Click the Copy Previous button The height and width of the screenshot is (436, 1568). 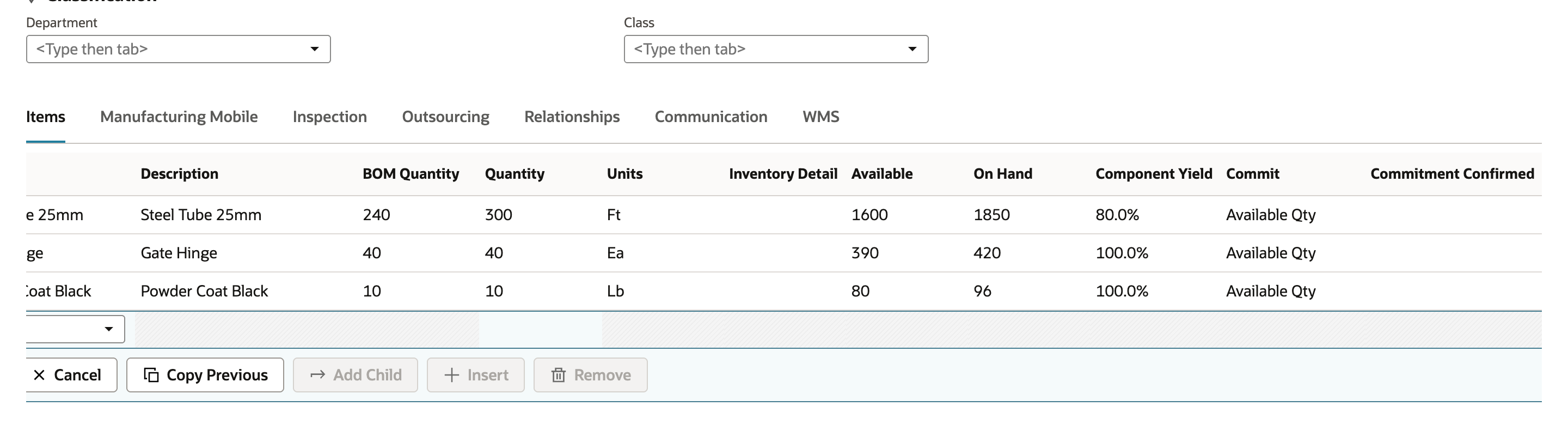pos(205,375)
